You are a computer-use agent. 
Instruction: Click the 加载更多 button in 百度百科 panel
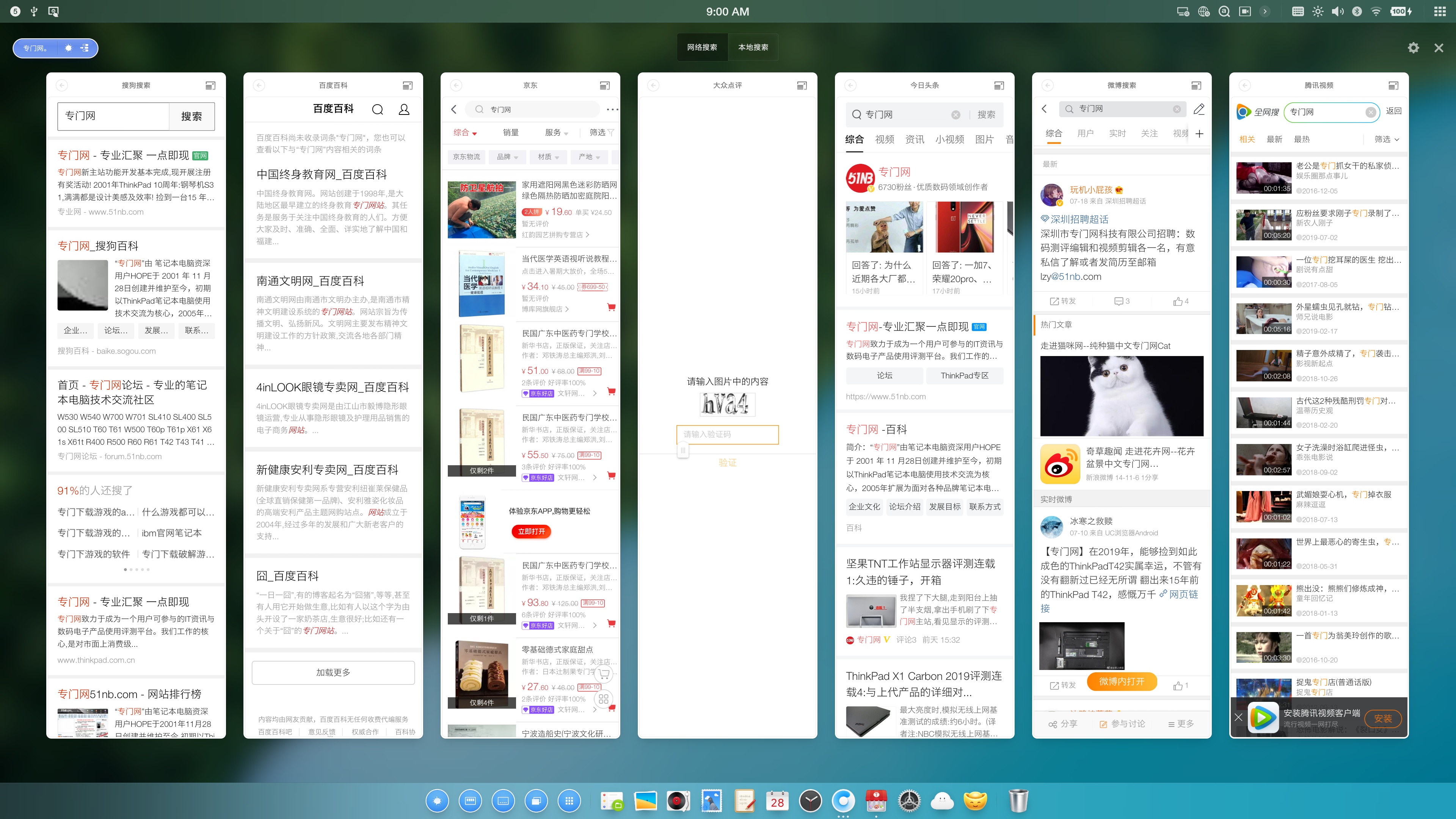pos(333,673)
